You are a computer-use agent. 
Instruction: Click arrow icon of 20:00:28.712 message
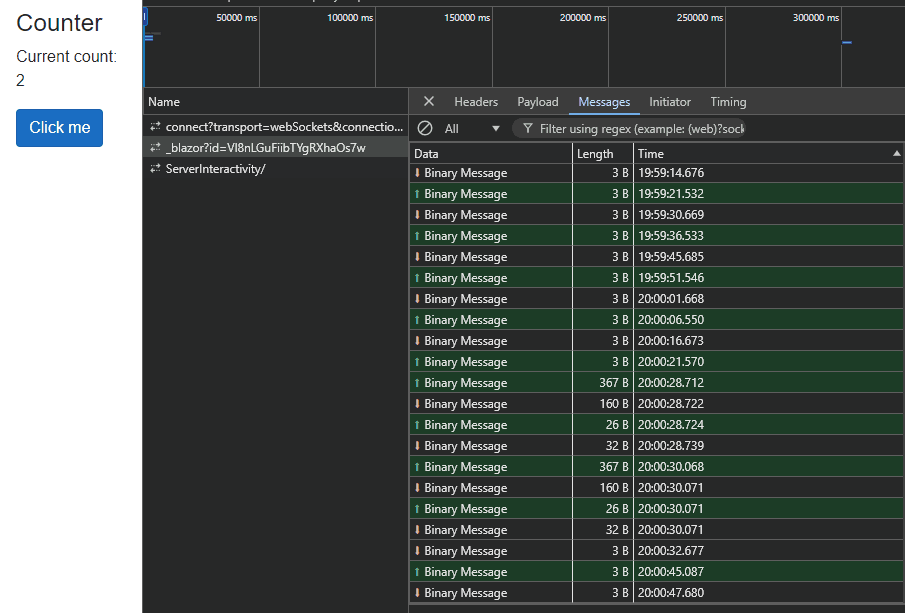(417, 383)
